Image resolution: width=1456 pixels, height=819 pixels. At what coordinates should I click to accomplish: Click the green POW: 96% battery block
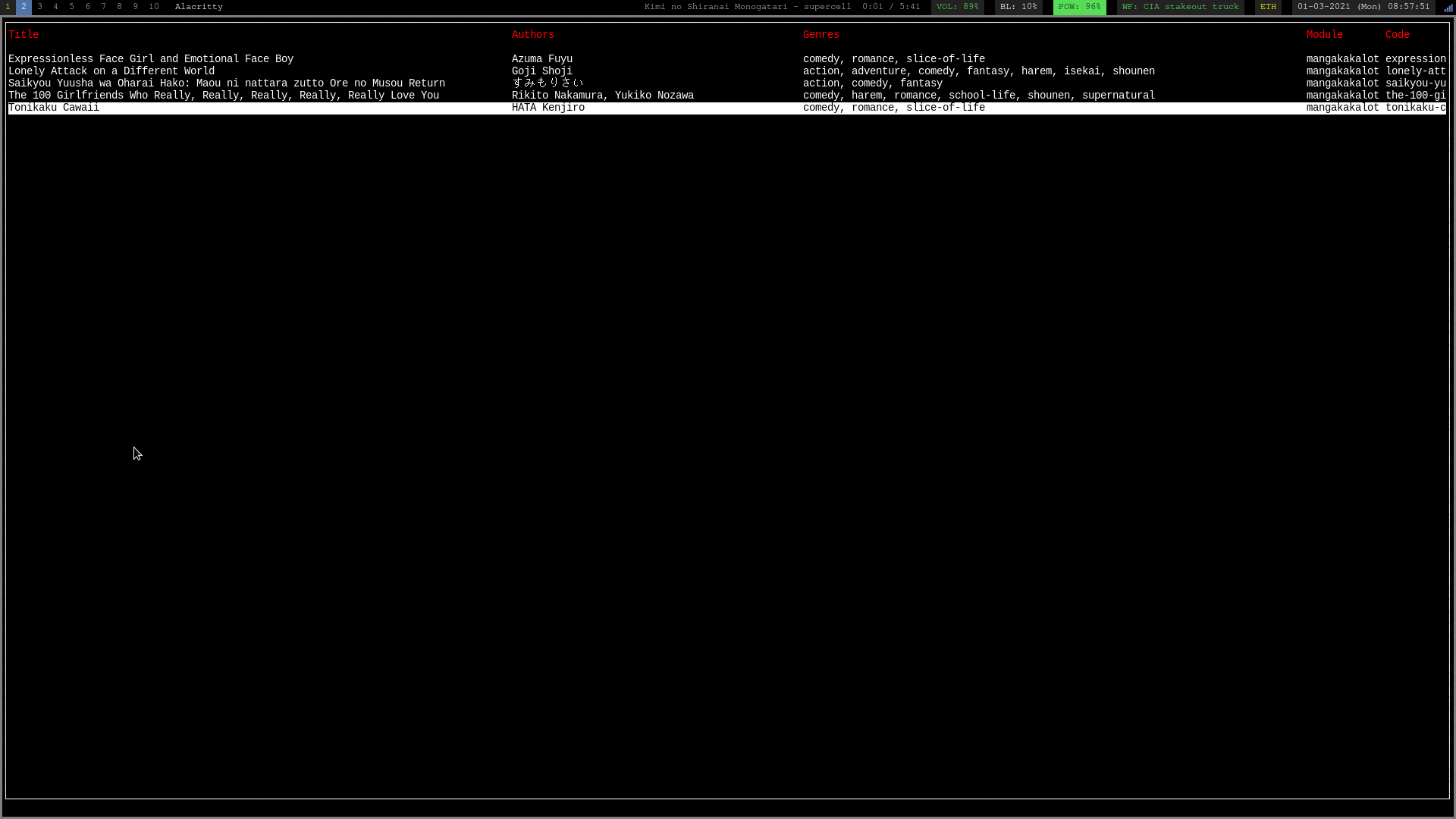pos(1079,7)
